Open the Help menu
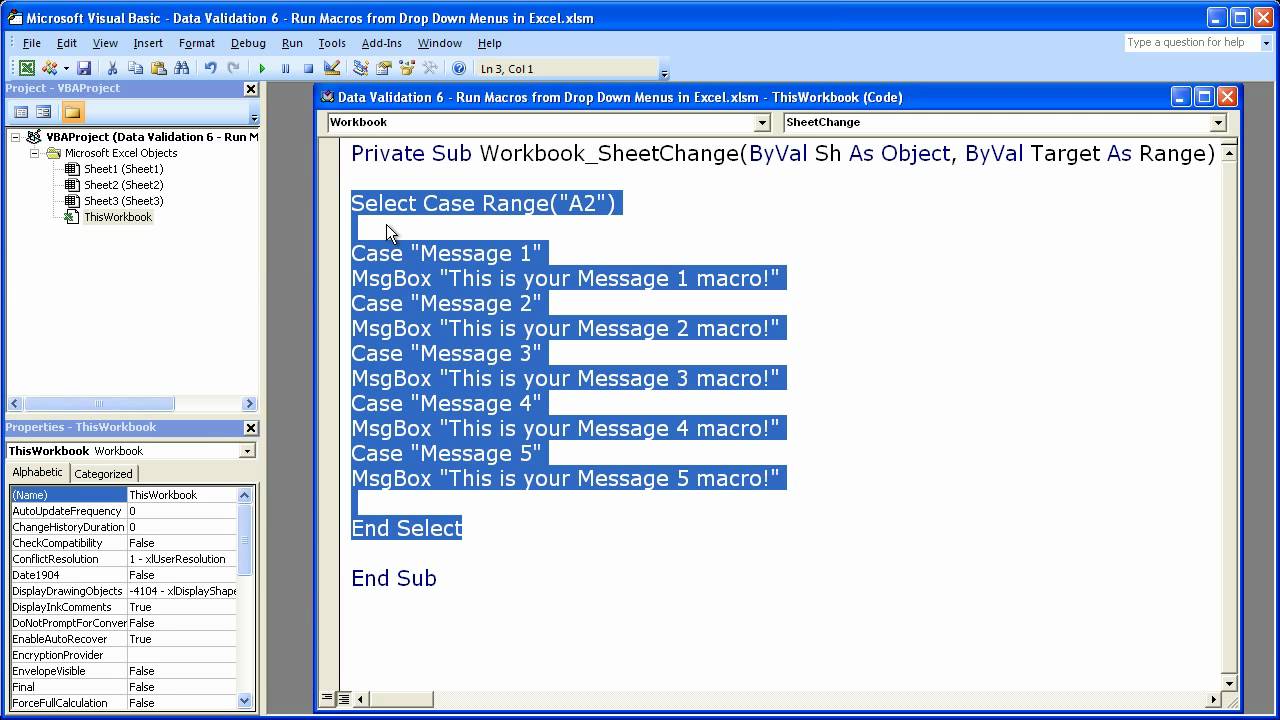The height and width of the screenshot is (720, 1280). point(489,43)
